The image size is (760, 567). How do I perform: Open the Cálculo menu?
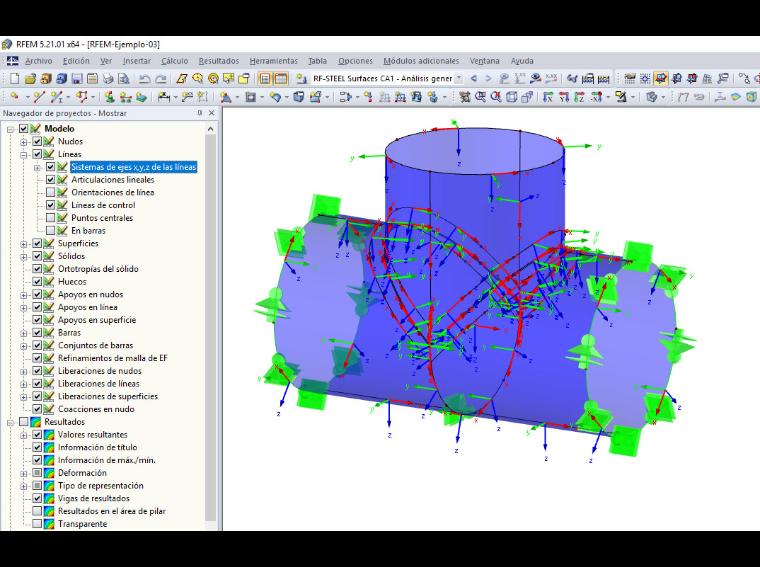[x=174, y=61]
